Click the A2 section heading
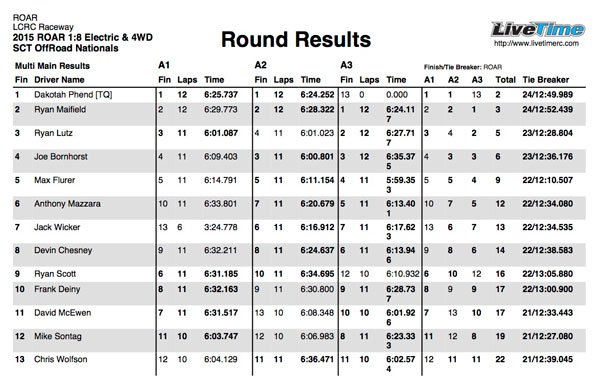This screenshot has width=600, height=384. pyautogui.click(x=260, y=65)
